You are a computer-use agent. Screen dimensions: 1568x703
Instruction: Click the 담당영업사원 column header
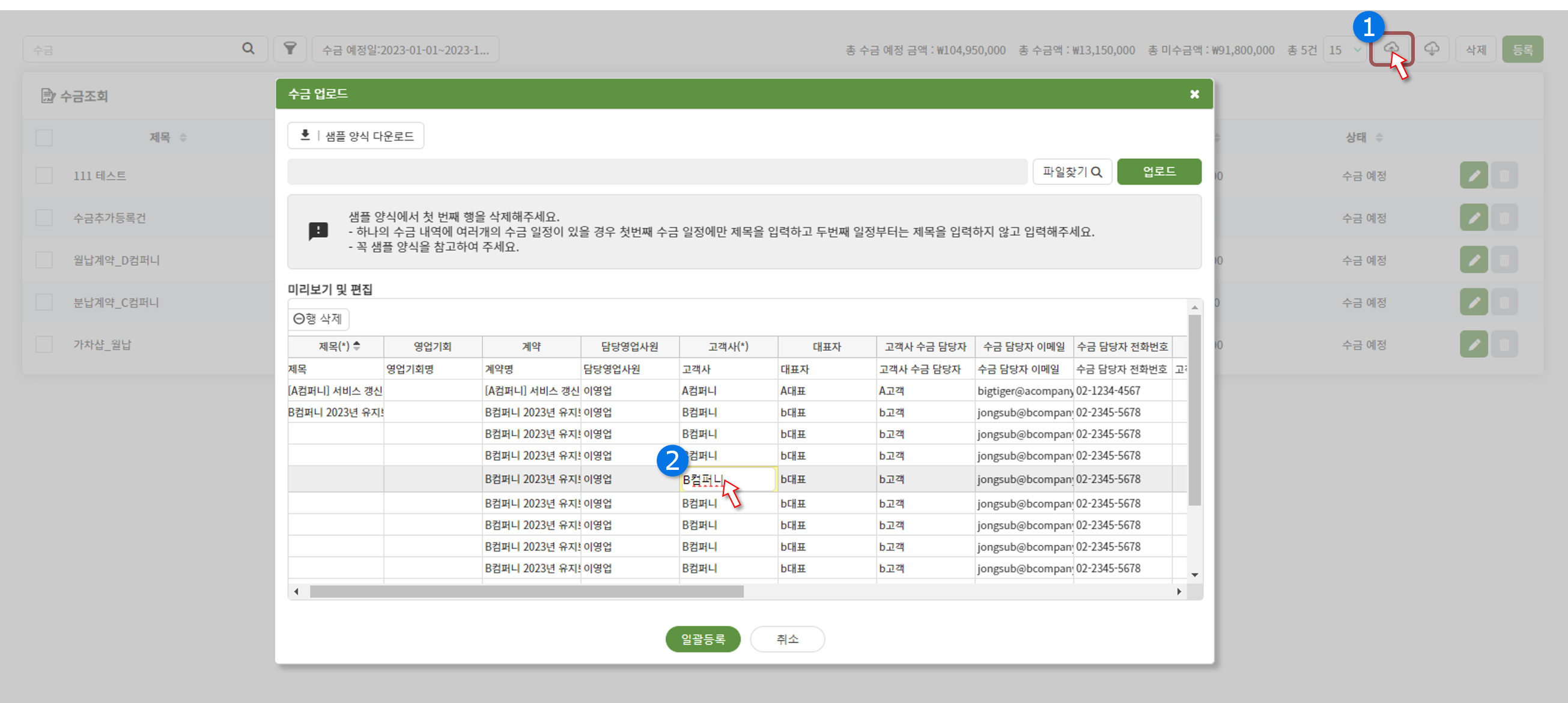pos(630,347)
